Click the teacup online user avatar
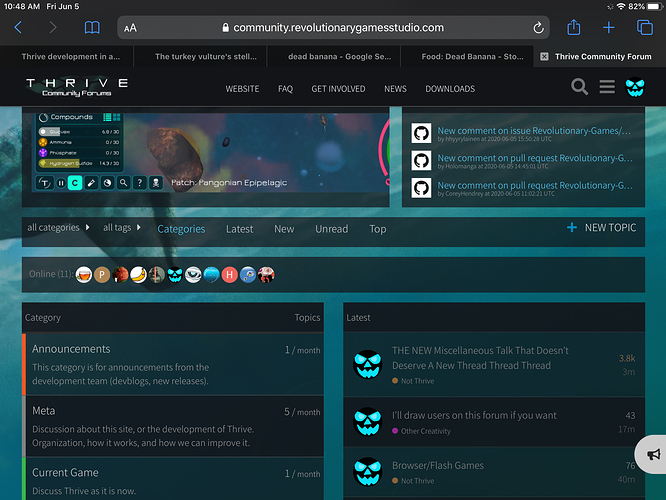Viewport: 666px width, 500px height. click(x=84, y=275)
